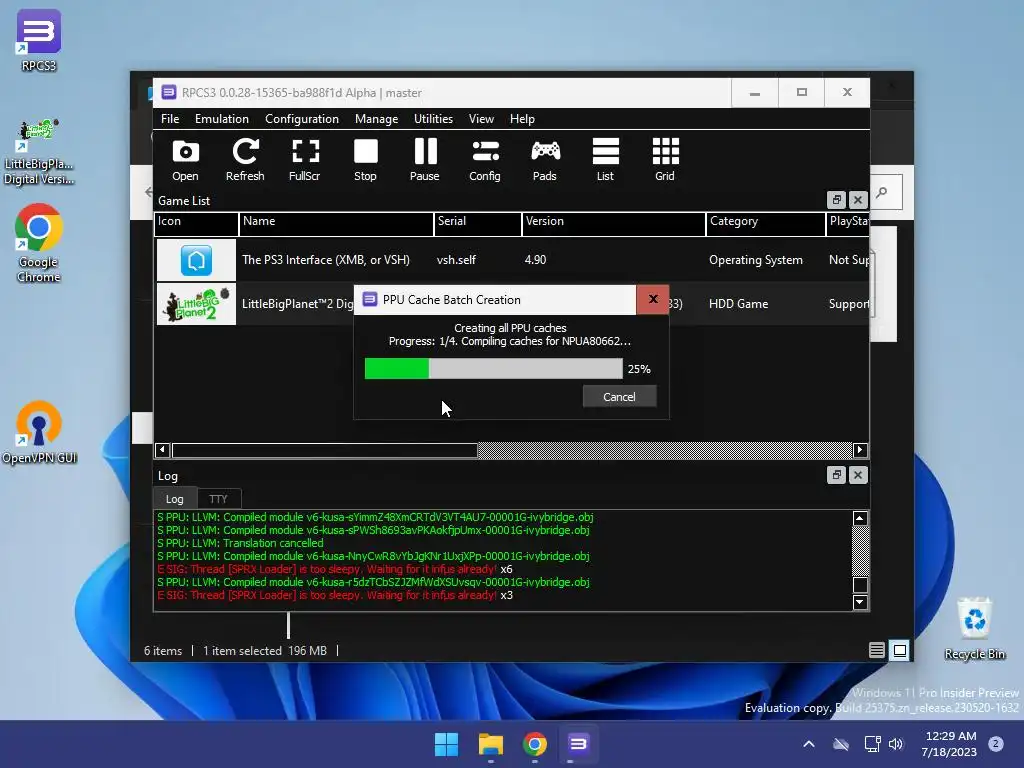Open the File menu
Viewport: 1024px width, 768px height.
point(170,119)
